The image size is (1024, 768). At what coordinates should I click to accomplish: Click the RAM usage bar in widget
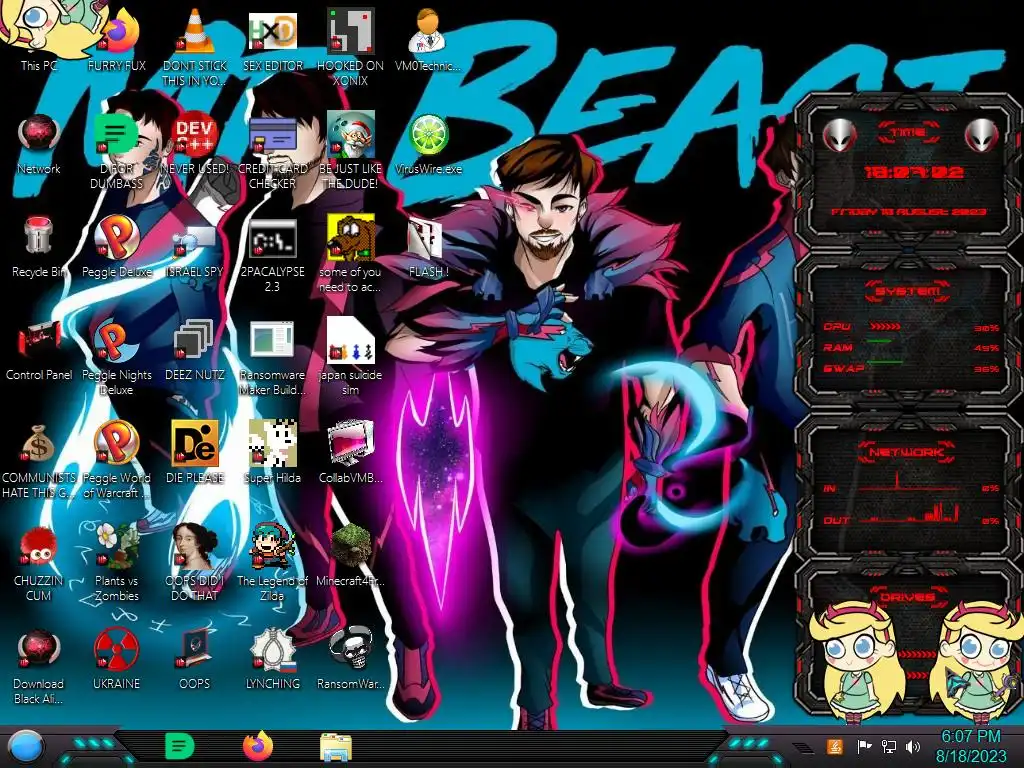coord(879,342)
